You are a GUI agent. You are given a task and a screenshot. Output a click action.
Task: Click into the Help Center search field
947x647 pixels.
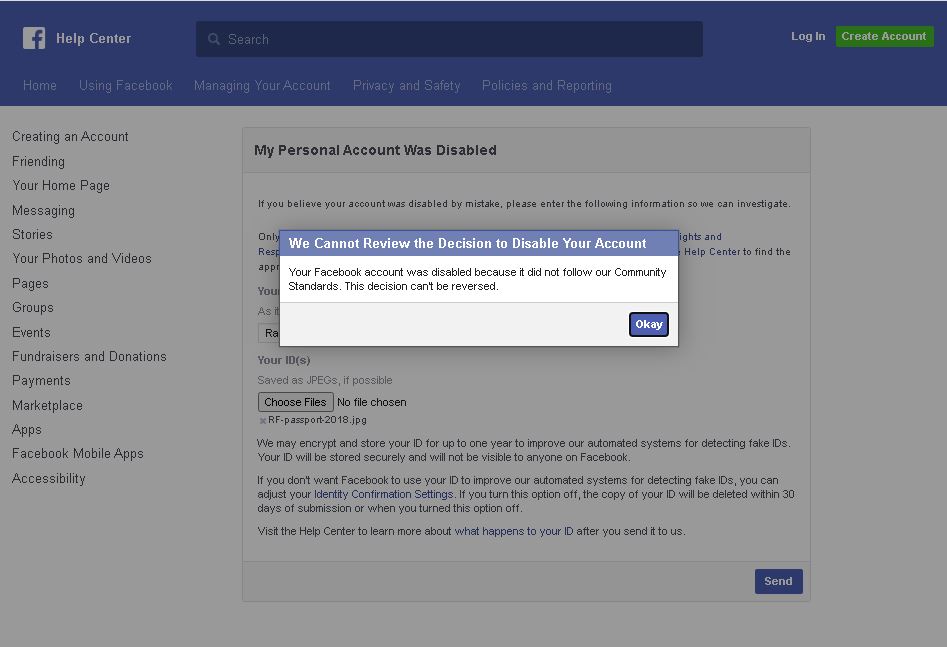(449, 39)
